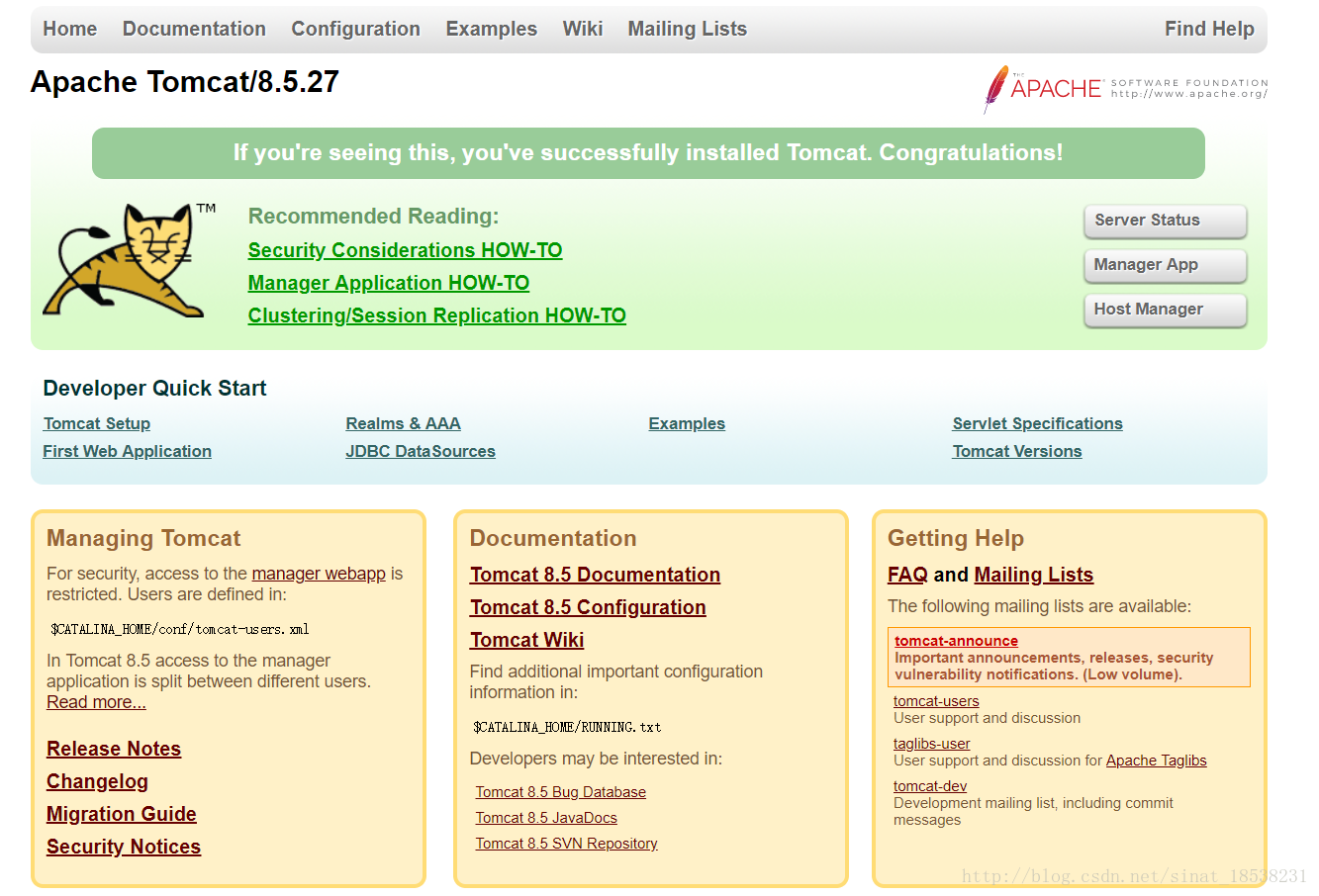Click the Managing Tomcat heading
The height and width of the screenshot is (896, 1319).
143,538
